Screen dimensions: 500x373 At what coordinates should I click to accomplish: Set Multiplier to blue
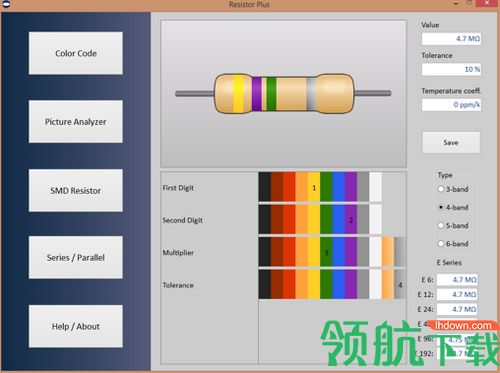tap(339, 252)
